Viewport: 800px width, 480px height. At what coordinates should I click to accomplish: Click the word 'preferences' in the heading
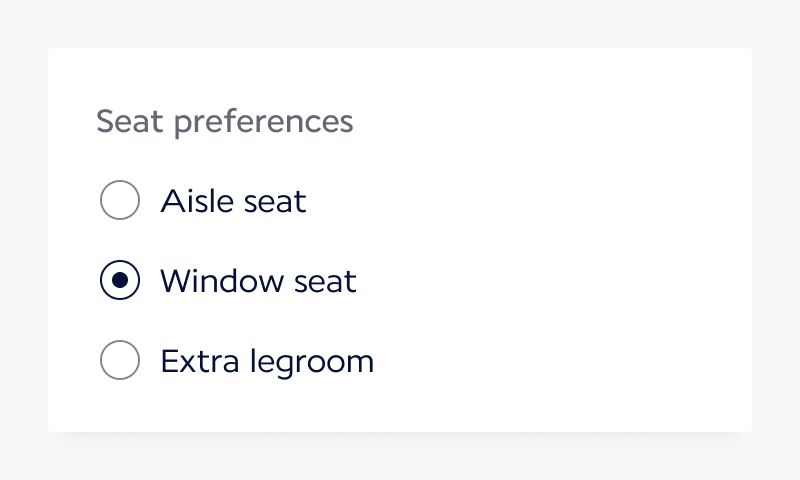pos(263,123)
